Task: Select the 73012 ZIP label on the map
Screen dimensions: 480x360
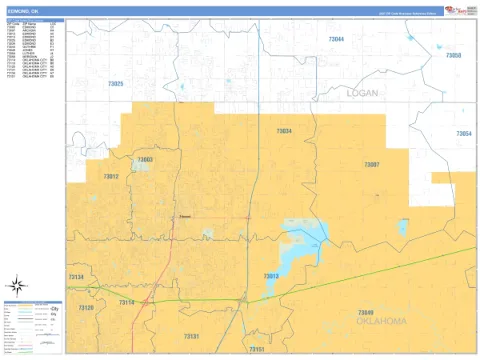Action: (111, 176)
